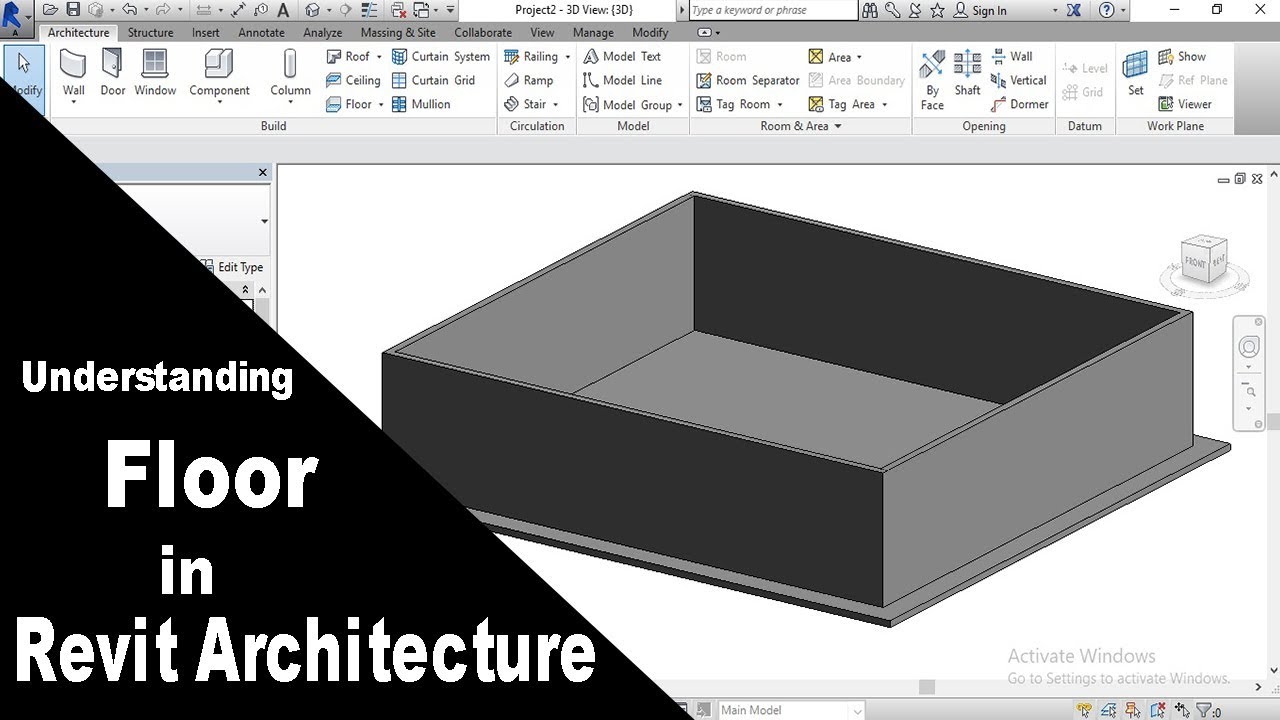Select the Mullion tool
Screen dimensions: 1280x720
tap(421, 104)
